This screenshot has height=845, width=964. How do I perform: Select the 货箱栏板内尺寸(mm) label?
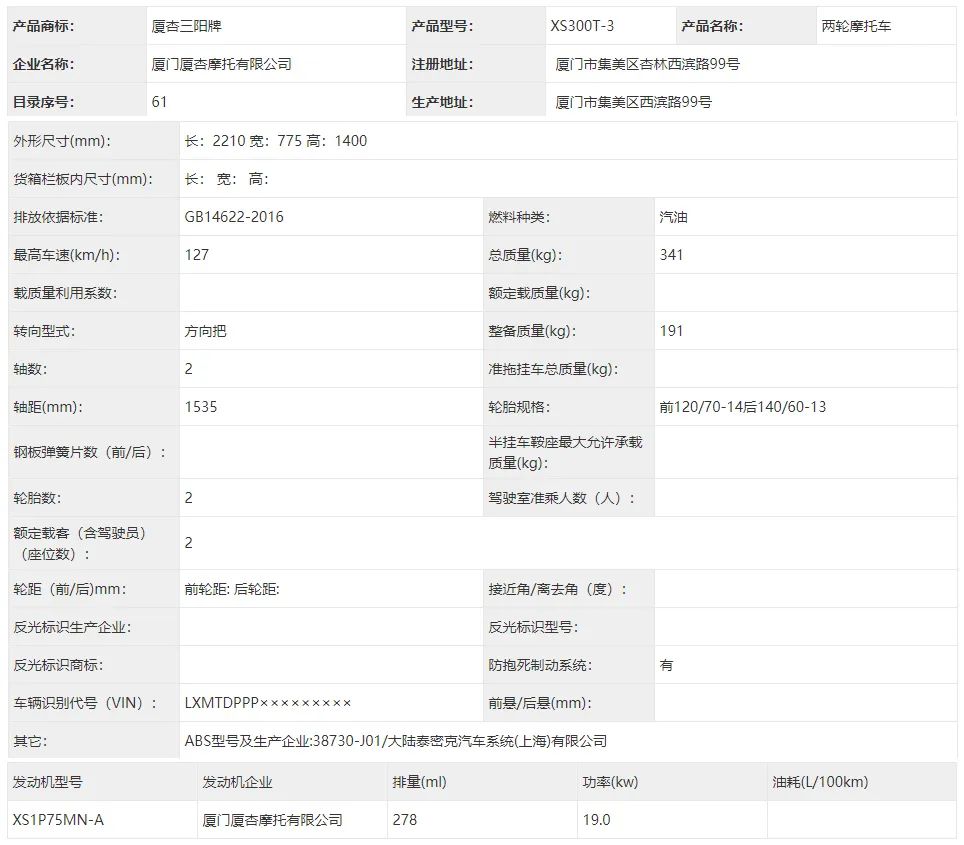click(x=83, y=179)
